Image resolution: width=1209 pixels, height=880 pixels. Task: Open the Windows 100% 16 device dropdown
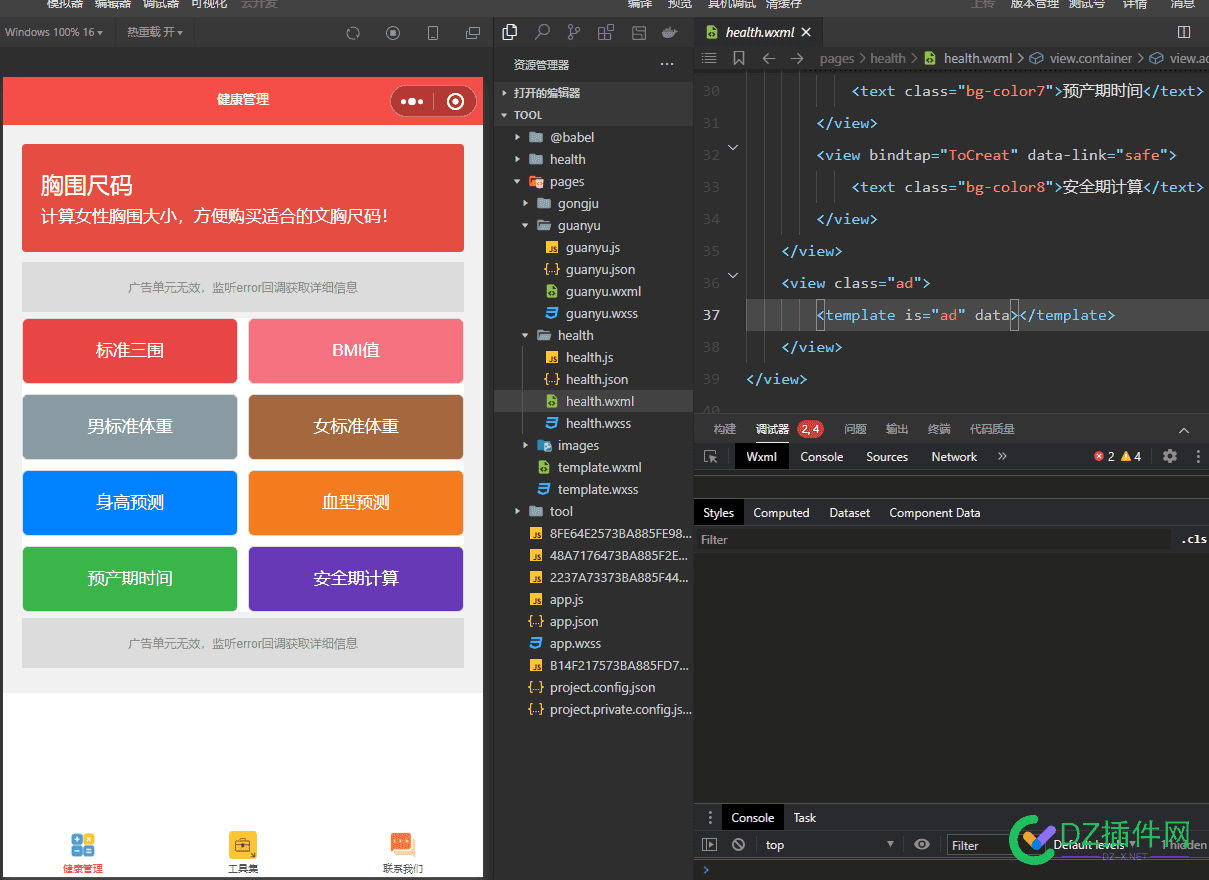pyautogui.click(x=54, y=32)
